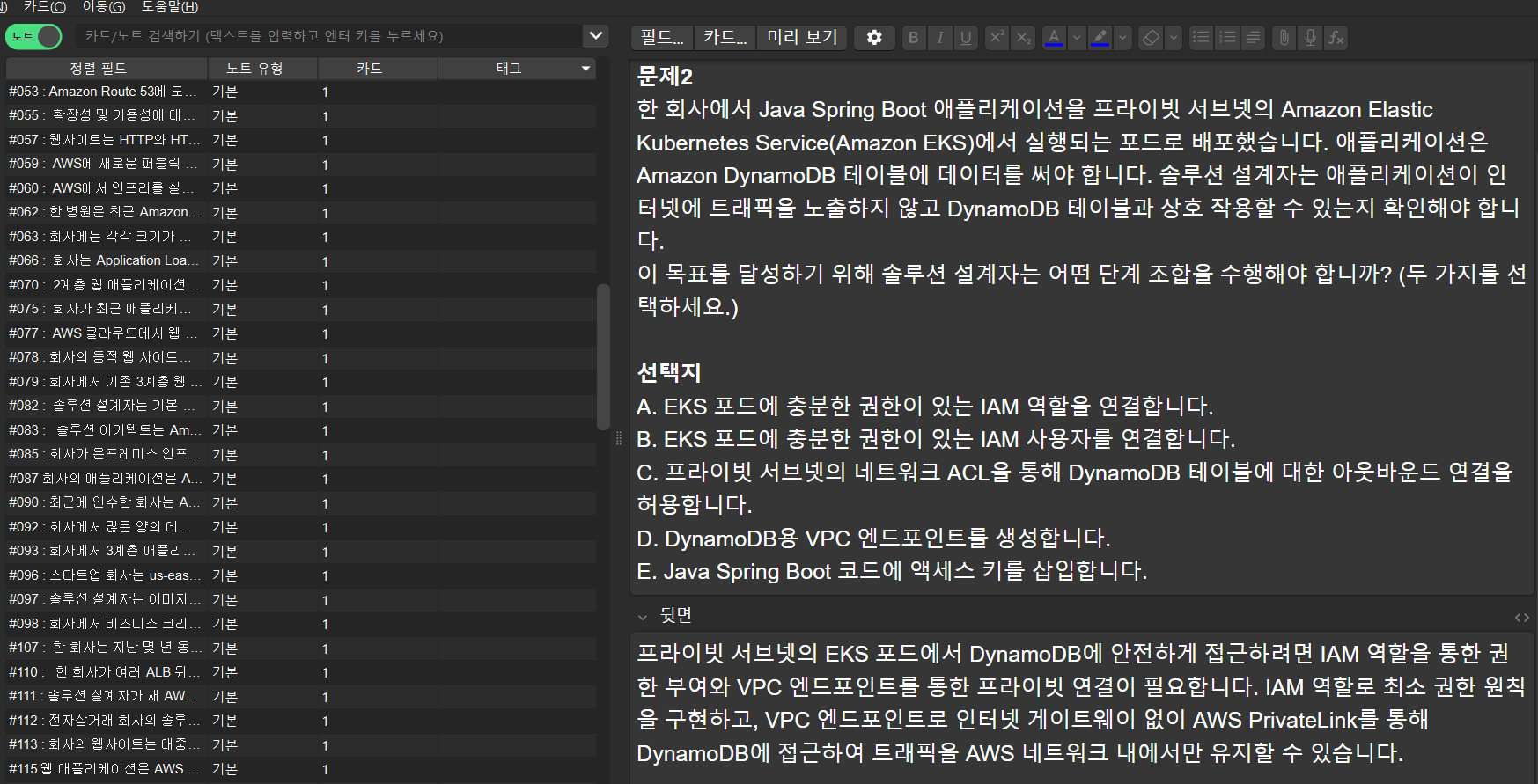
Task: Select note #078 회사의 동적 웹 사이트
Action: tap(300, 357)
